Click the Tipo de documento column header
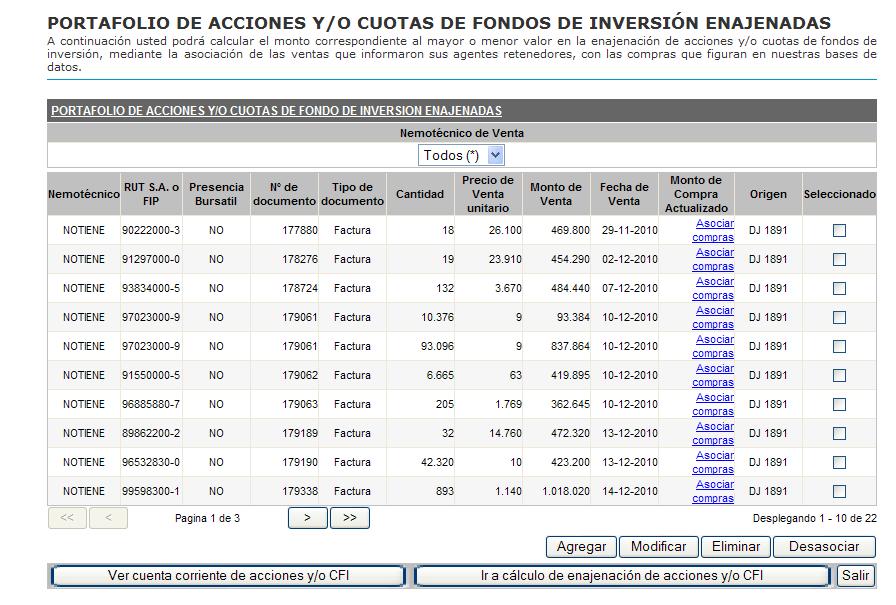Screen dimensions: 896x605 coord(352,194)
